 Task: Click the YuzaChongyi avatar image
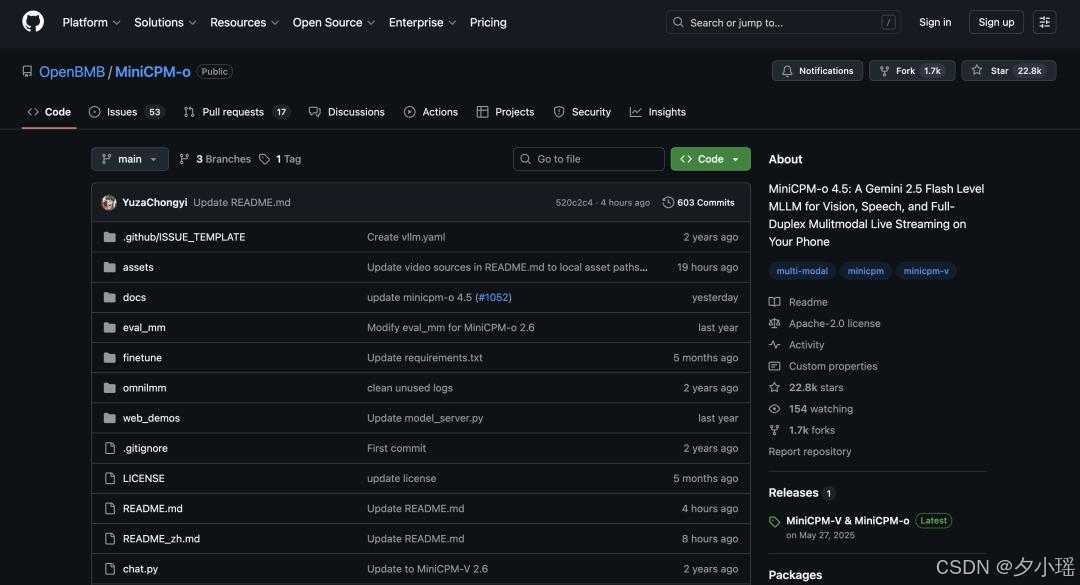pyautogui.click(x=109, y=203)
